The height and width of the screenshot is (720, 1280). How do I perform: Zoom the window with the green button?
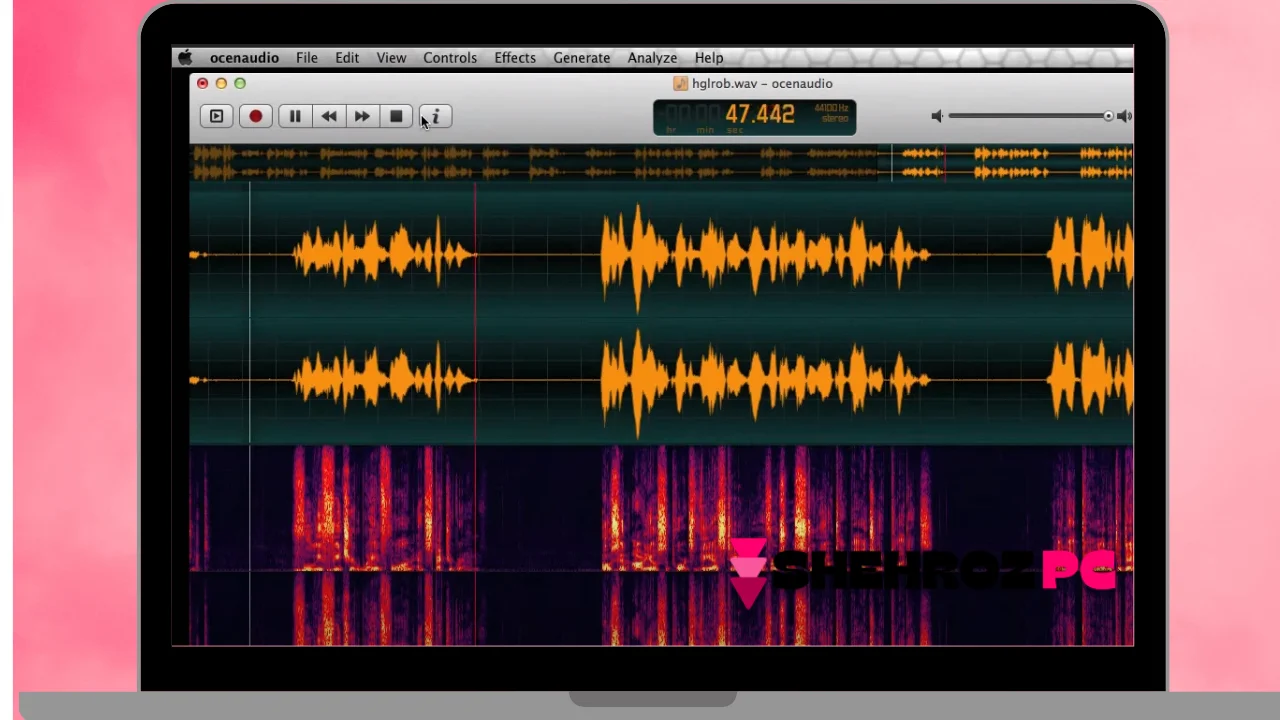(x=240, y=84)
